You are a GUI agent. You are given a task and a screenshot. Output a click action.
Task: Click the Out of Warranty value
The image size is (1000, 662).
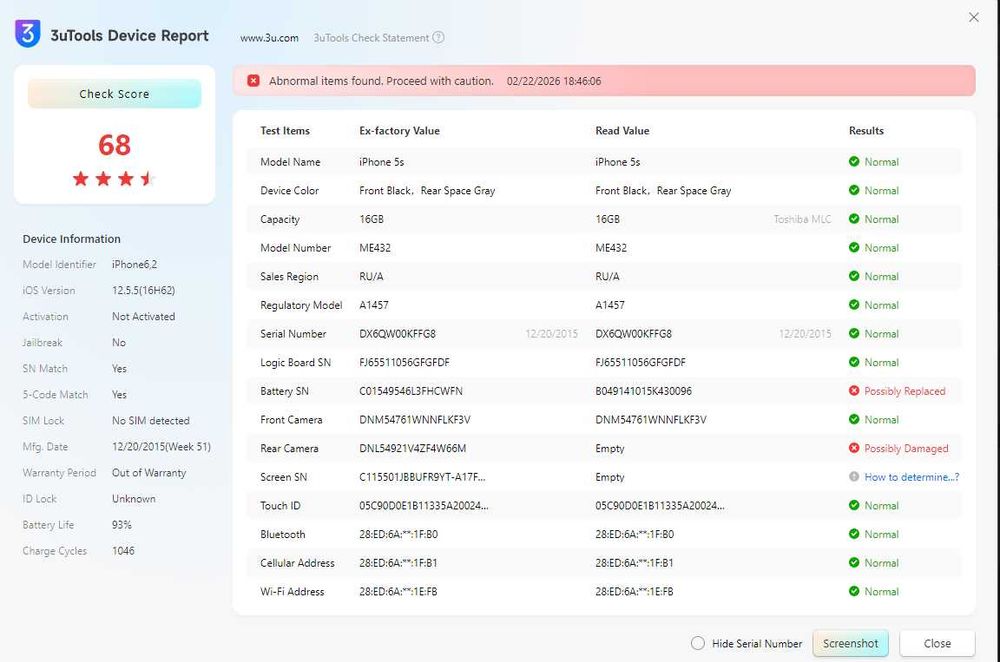click(149, 473)
